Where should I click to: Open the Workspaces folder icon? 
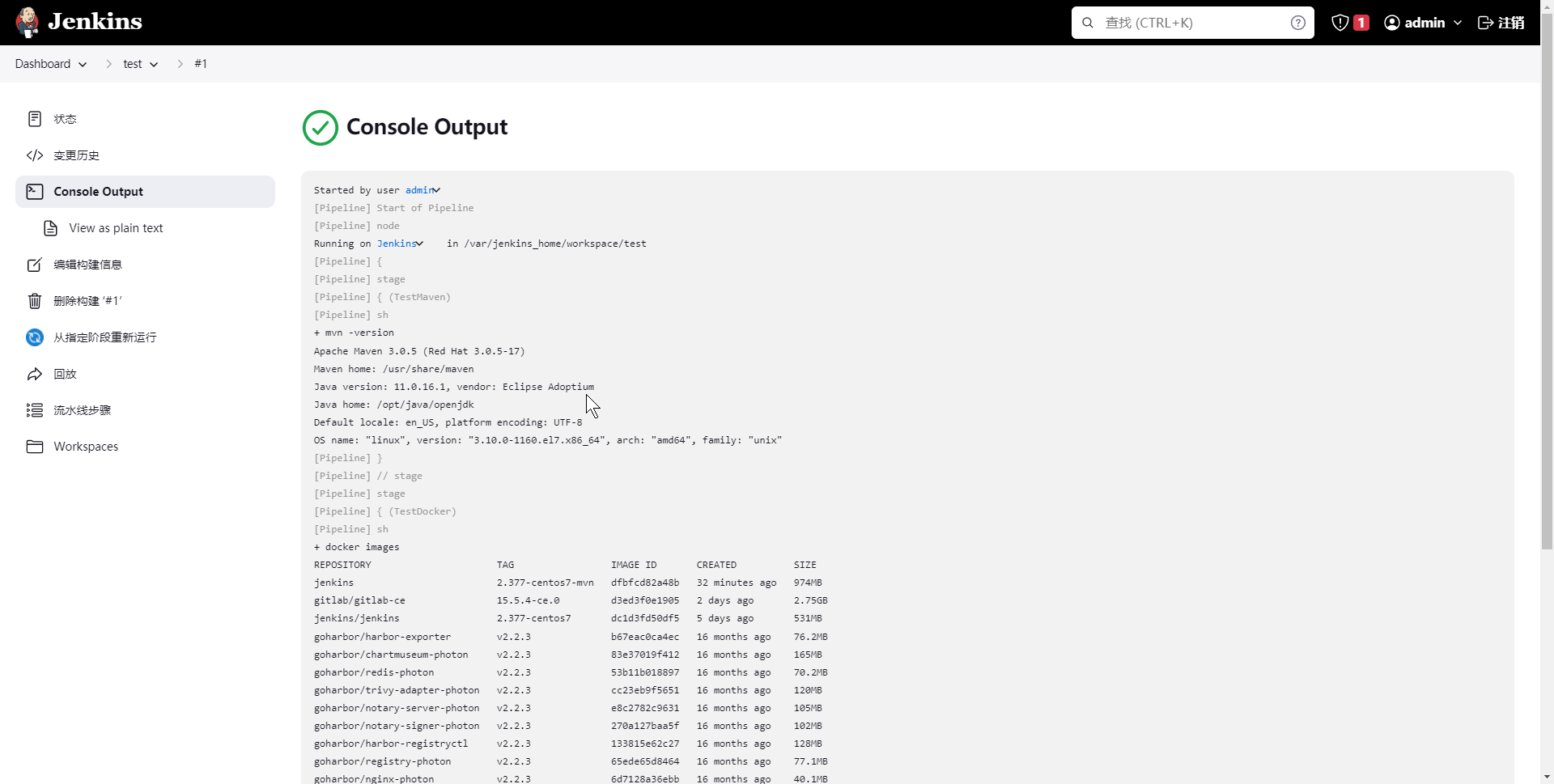35,447
